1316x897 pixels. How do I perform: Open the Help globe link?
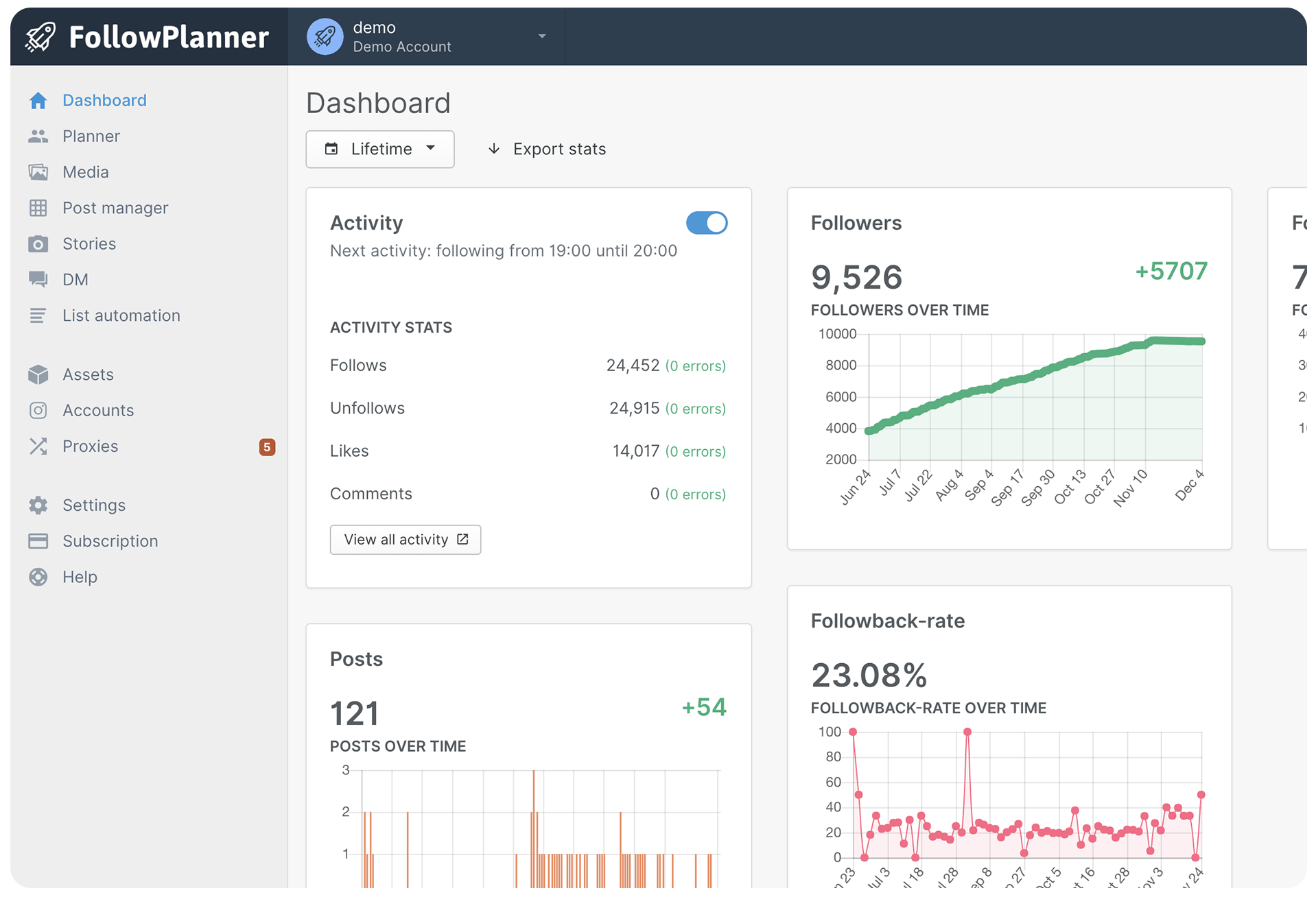39,577
